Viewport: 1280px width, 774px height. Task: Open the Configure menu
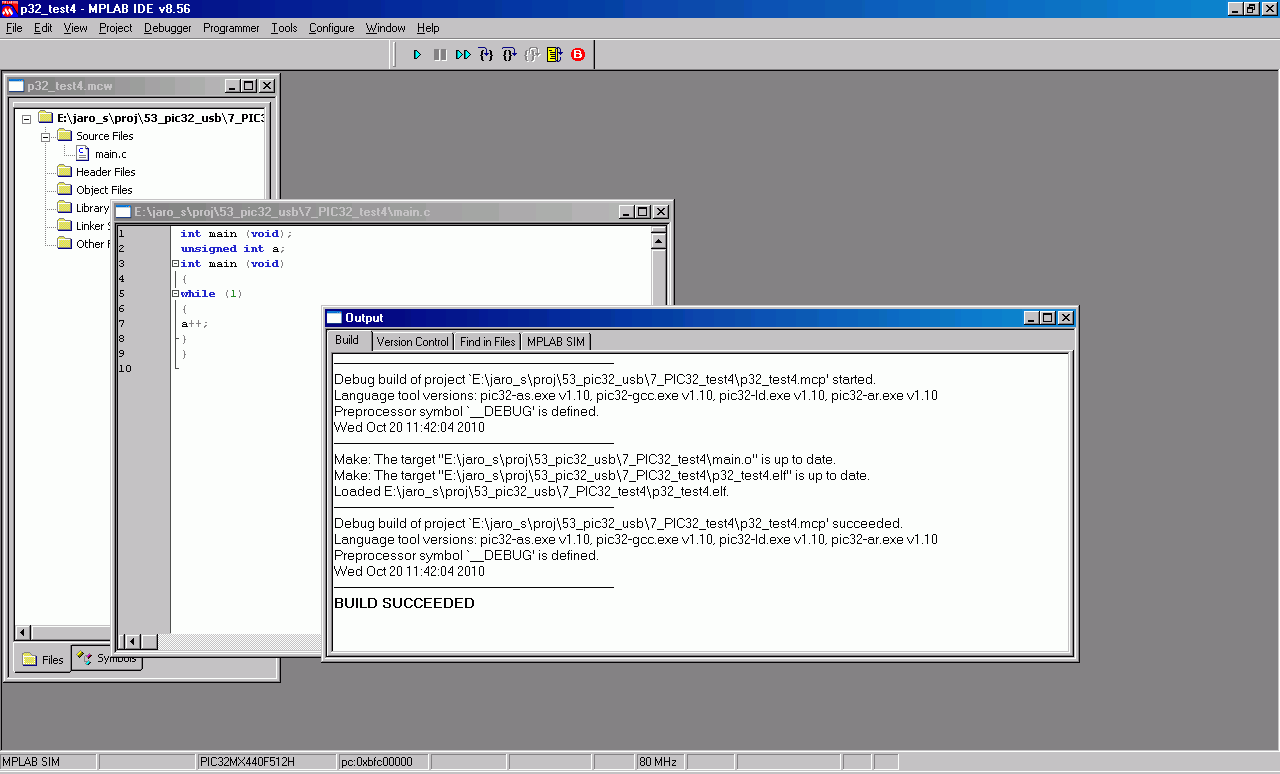[331, 28]
